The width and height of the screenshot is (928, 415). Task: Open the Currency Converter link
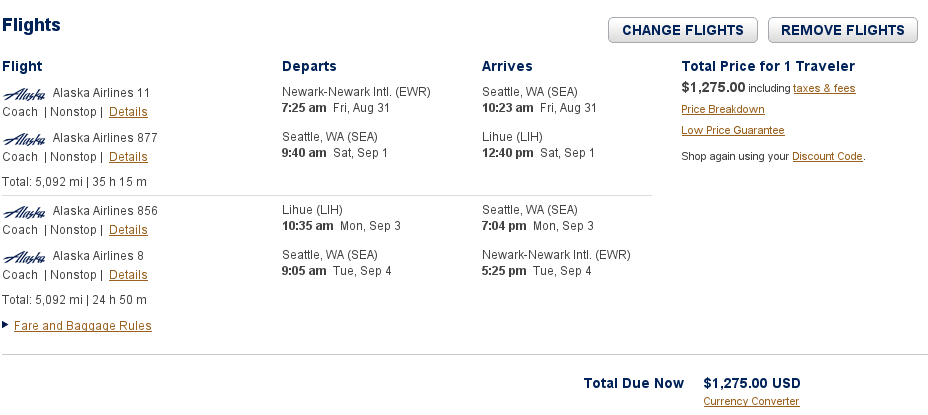tap(751, 402)
